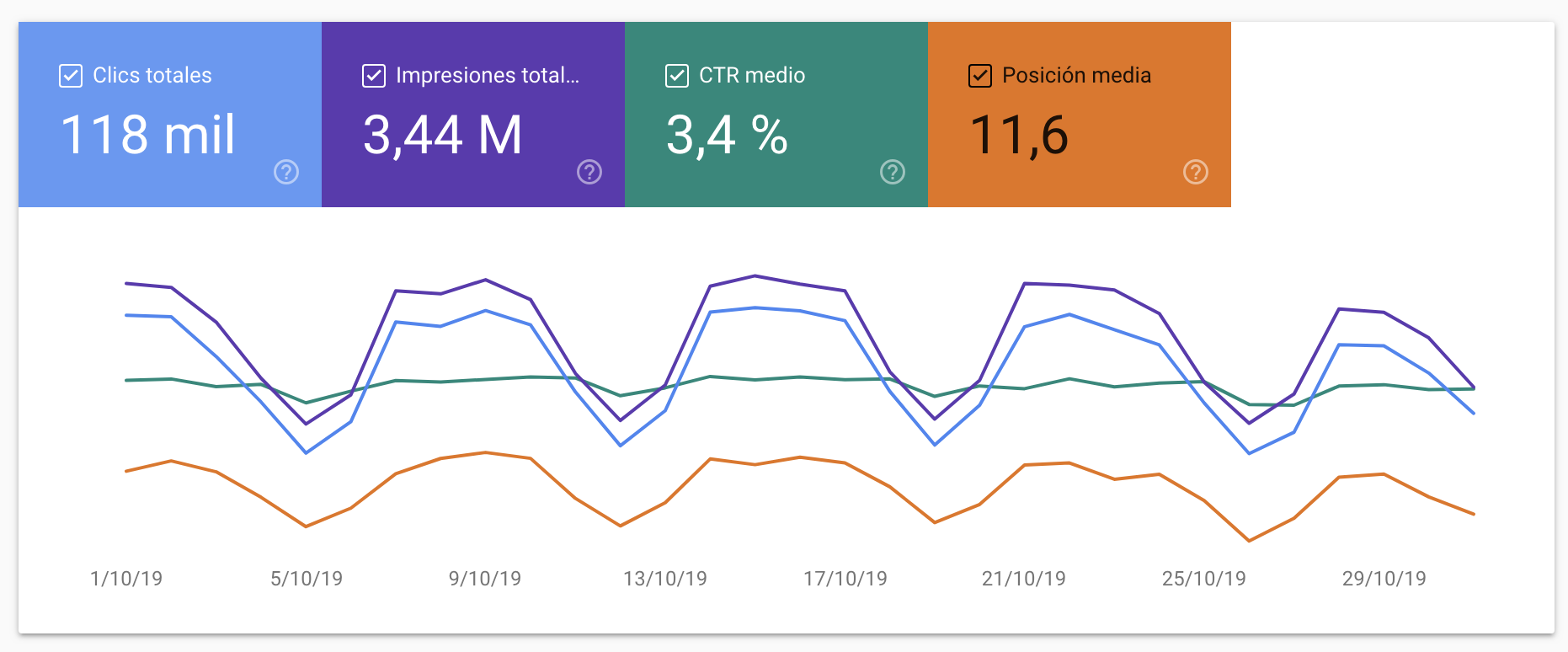Screen dimensions: 1568x652
Task: Click the 13/10/19 date axis label
Action: 665,579
